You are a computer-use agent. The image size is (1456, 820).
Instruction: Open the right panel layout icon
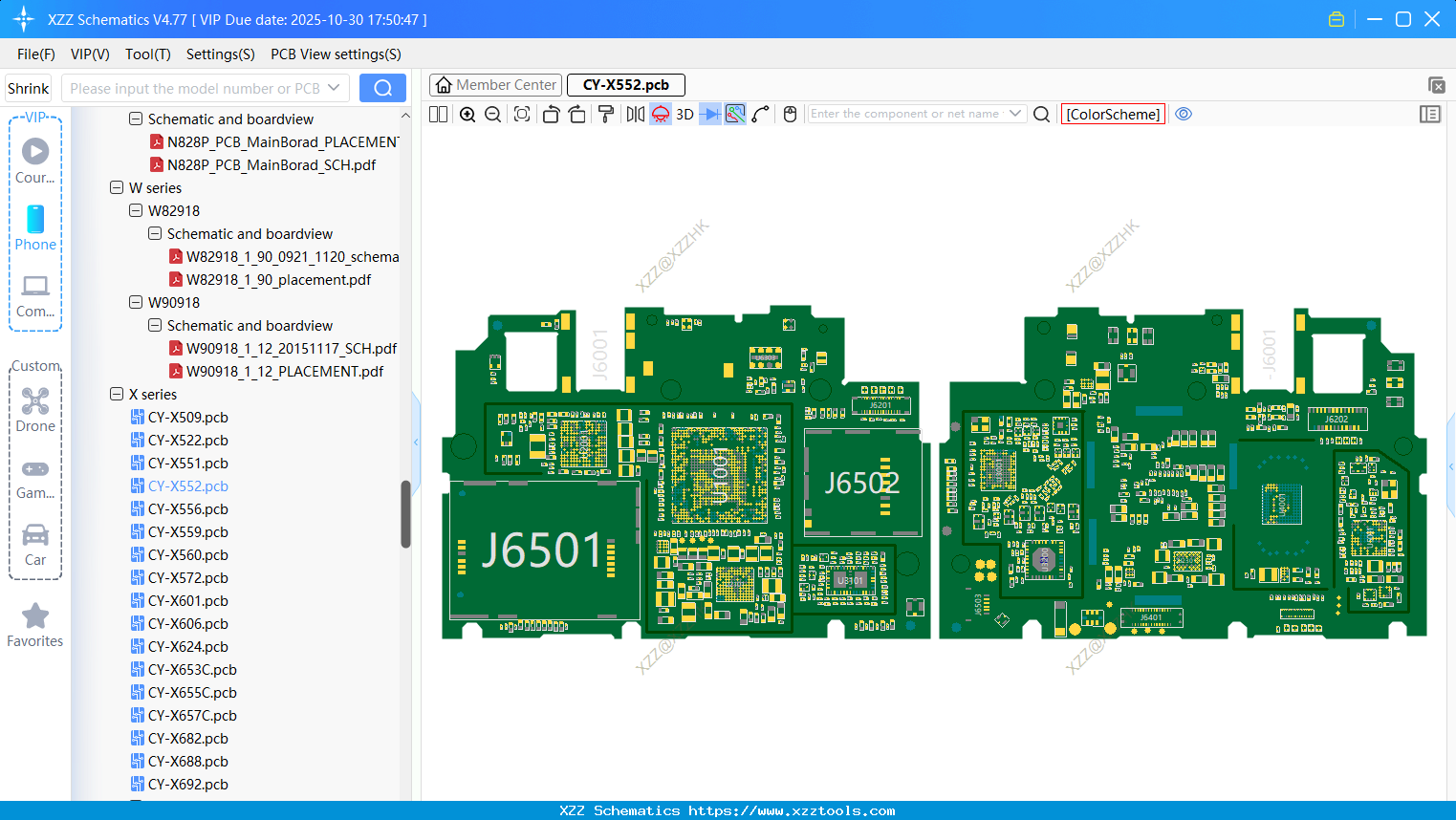[1430, 114]
